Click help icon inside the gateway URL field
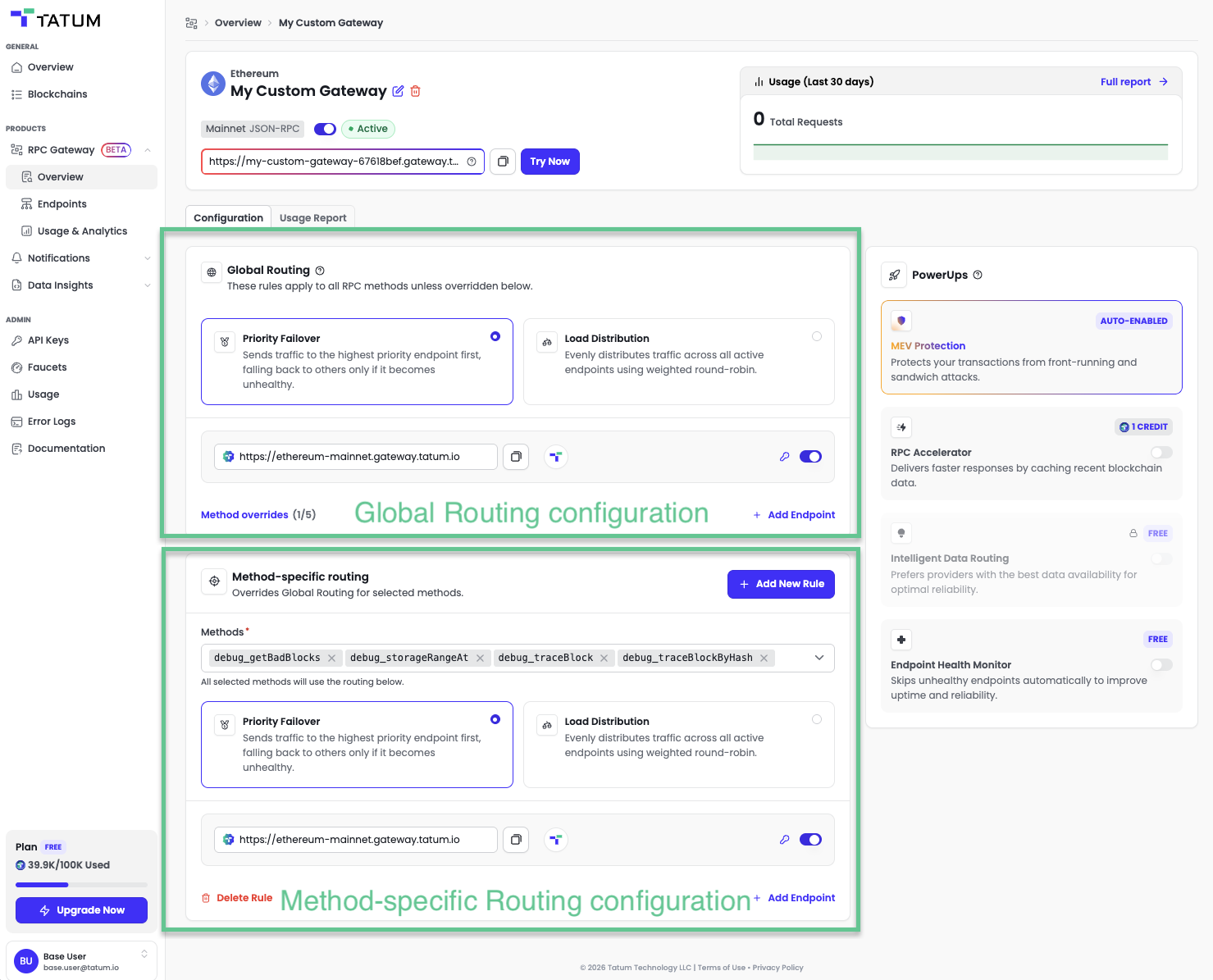 (x=472, y=162)
